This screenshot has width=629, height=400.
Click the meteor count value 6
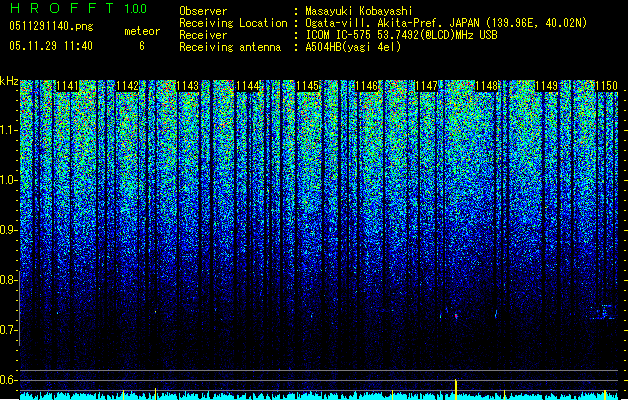(142, 46)
